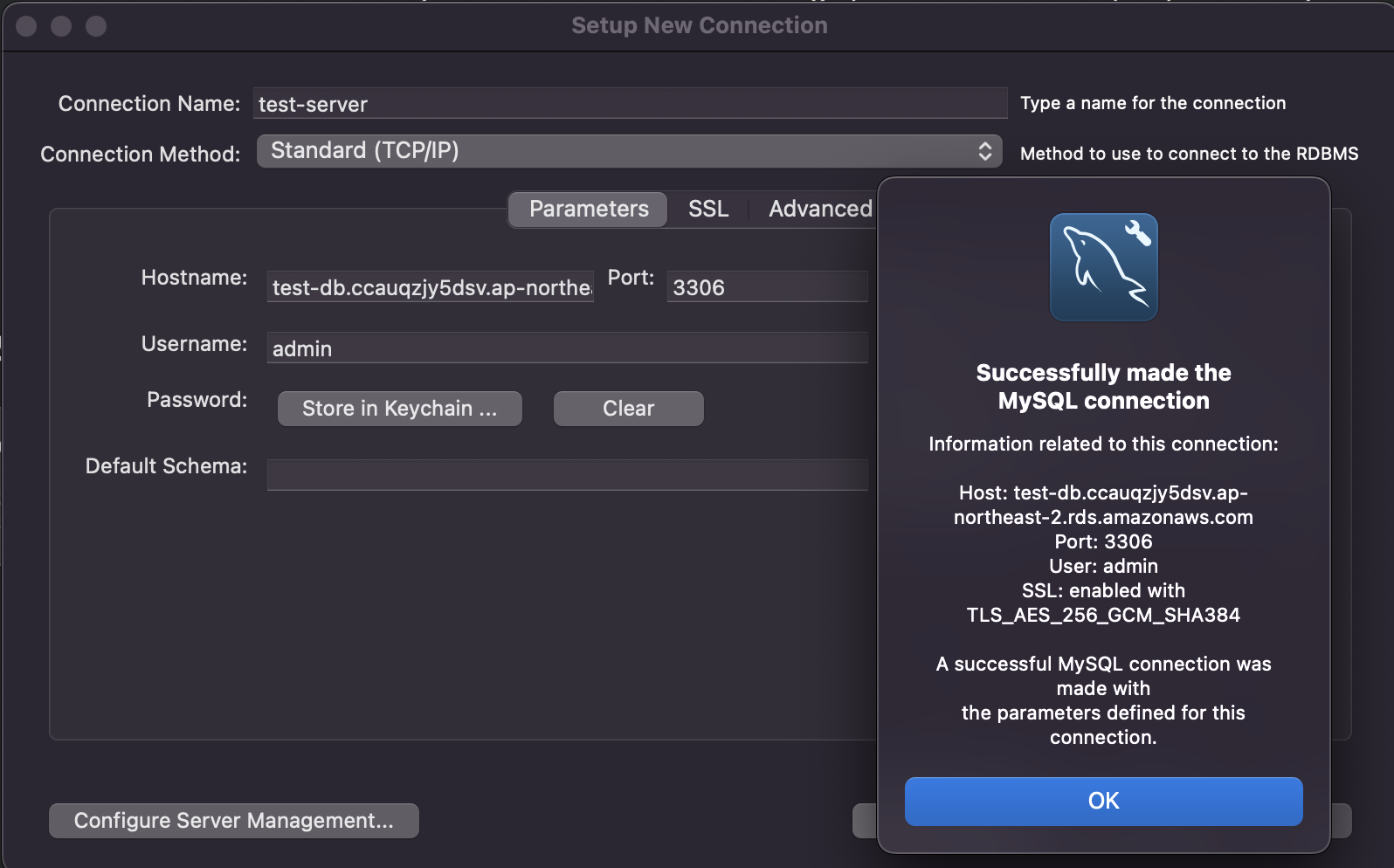The height and width of the screenshot is (868, 1394).
Task: Clear the stored password
Action: (x=629, y=409)
